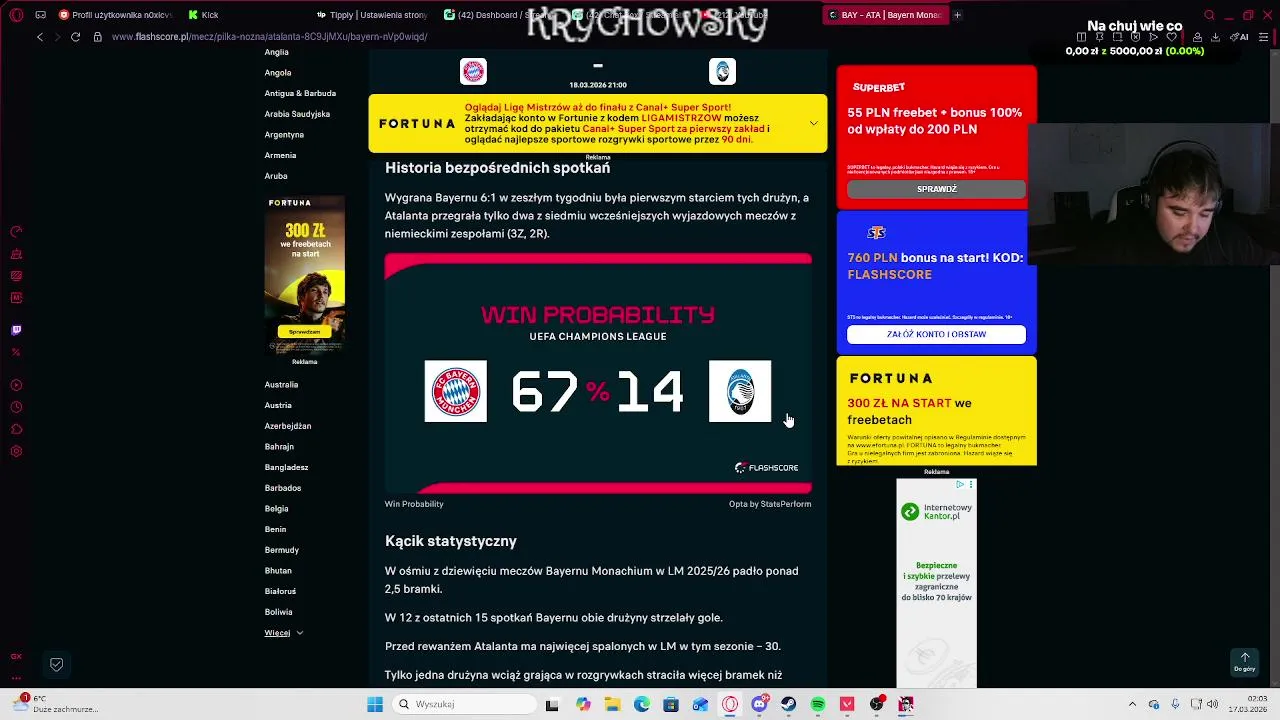
Task: Open Microsoft Store from the taskbar
Action: [x=671, y=704]
